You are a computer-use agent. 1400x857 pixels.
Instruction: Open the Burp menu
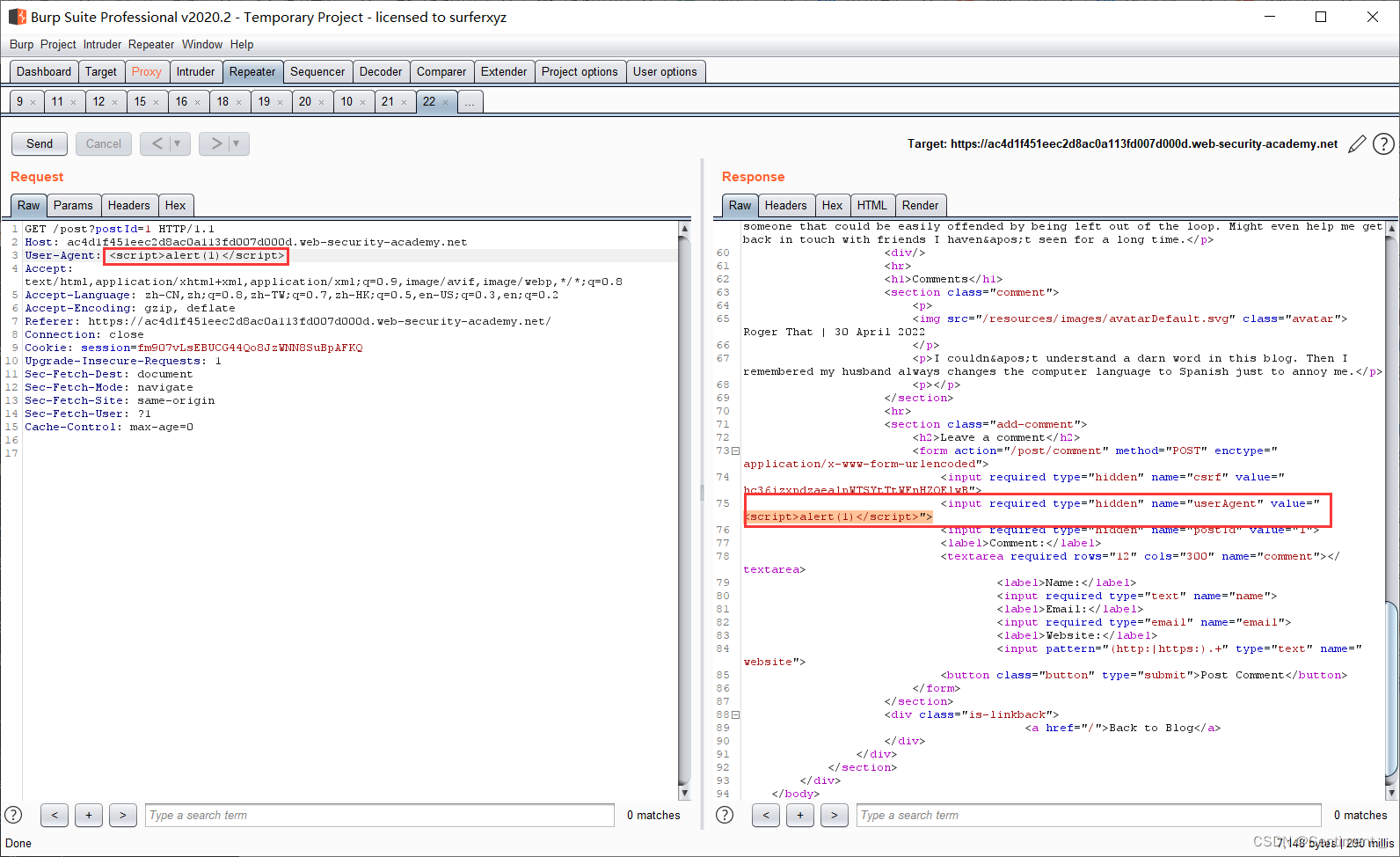21,44
